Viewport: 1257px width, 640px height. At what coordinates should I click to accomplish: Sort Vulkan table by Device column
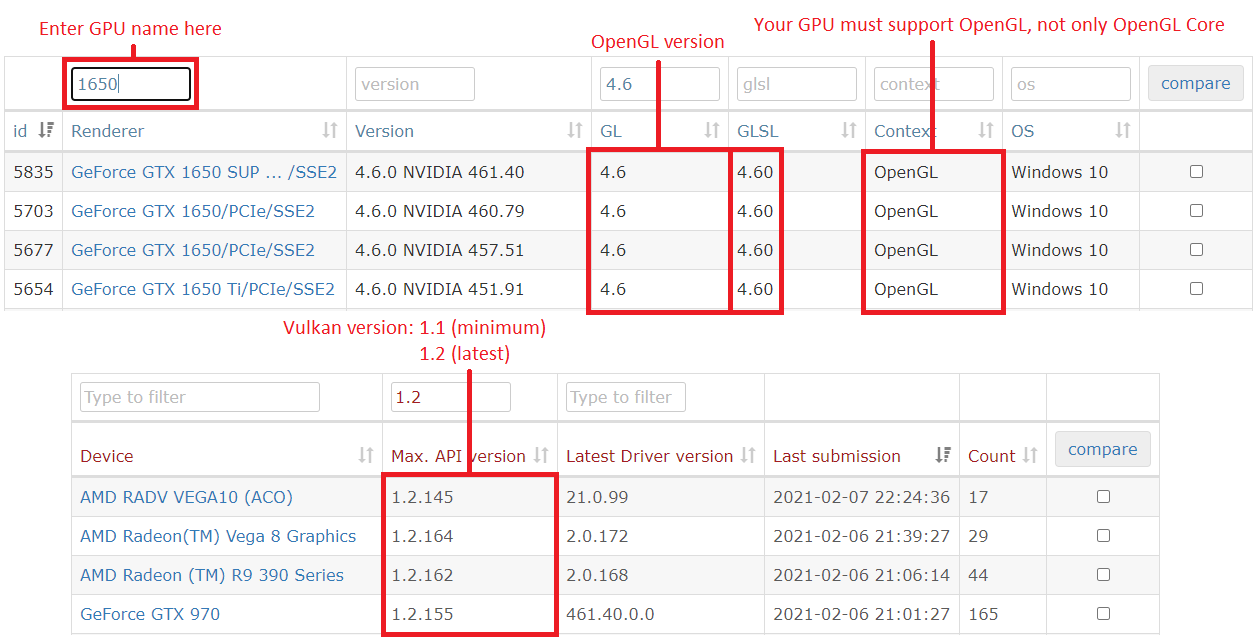[x=366, y=456]
